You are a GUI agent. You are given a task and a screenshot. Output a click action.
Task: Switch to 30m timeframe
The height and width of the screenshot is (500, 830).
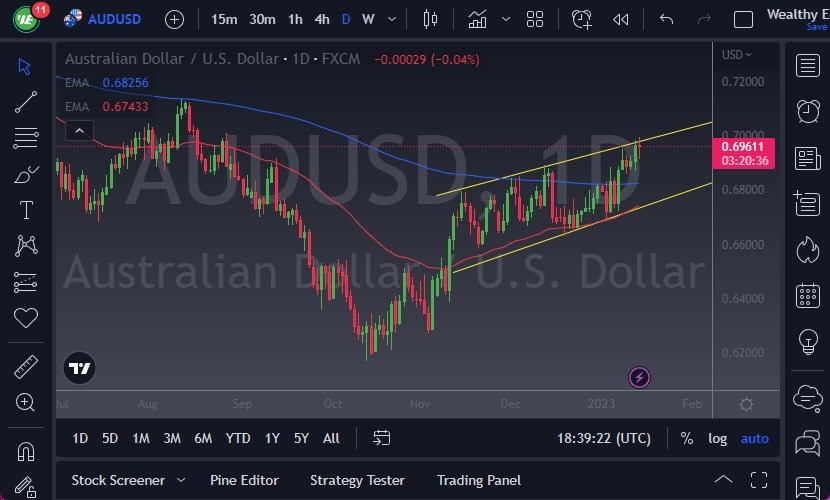click(x=262, y=20)
